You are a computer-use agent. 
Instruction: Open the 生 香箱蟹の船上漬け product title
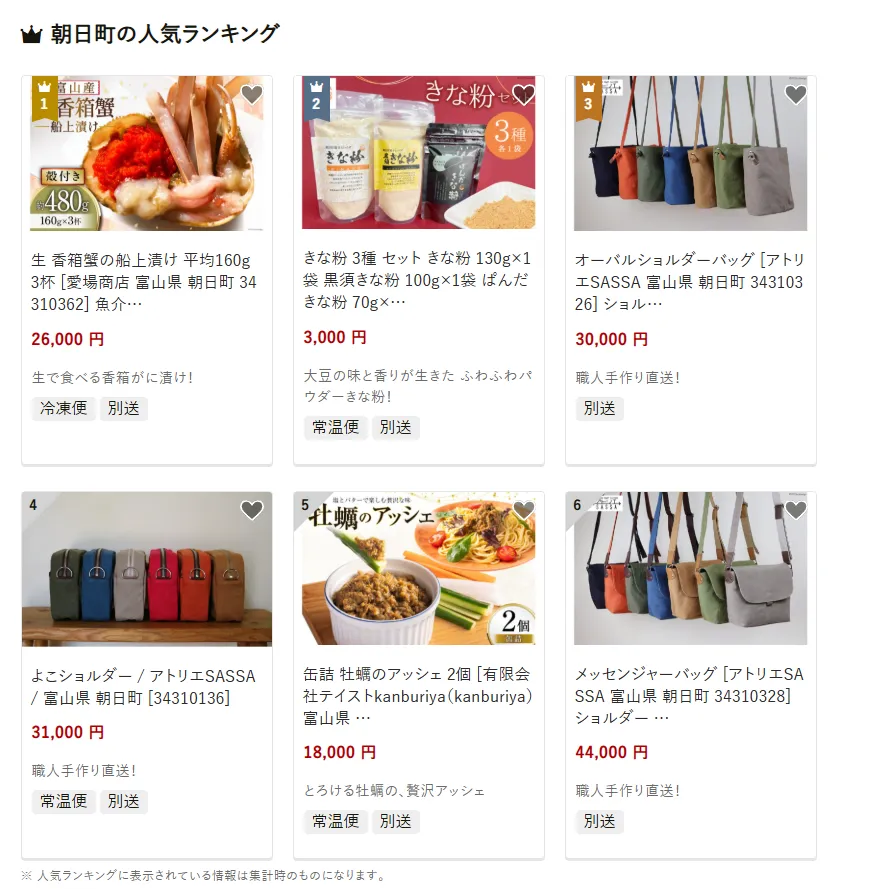point(143,282)
